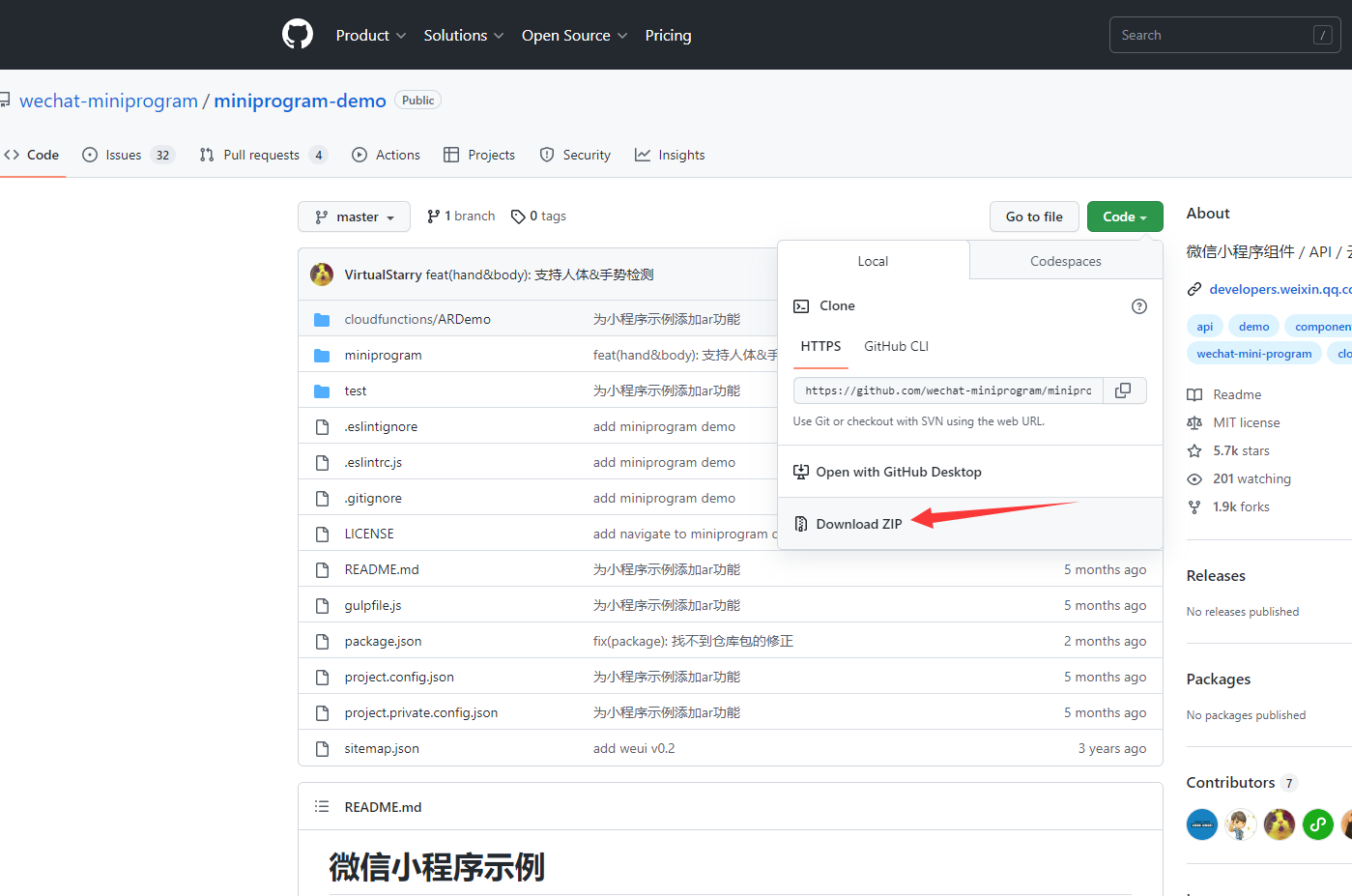This screenshot has width=1352, height=896.
Task: Open the gulpfile.js file
Action: tap(373, 606)
